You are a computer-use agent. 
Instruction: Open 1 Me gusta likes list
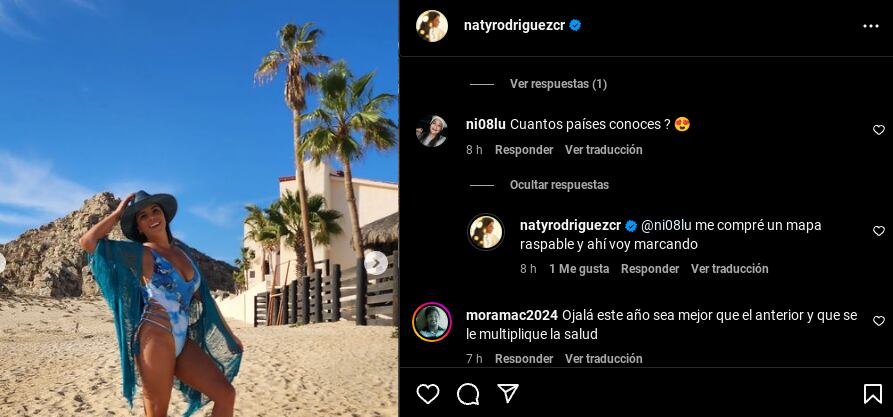579,268
